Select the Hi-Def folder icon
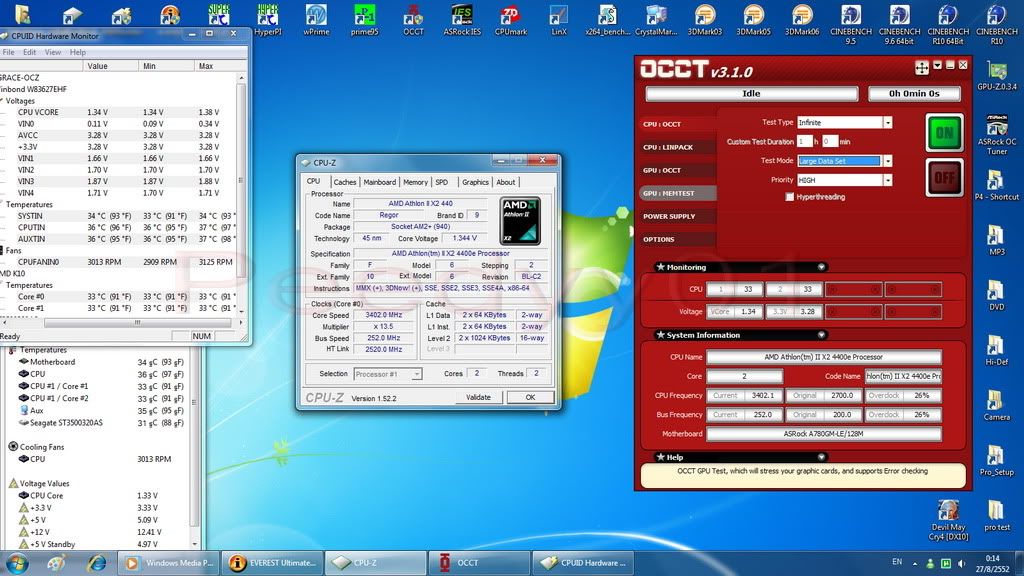The image size is (1024, 576). 997,350
